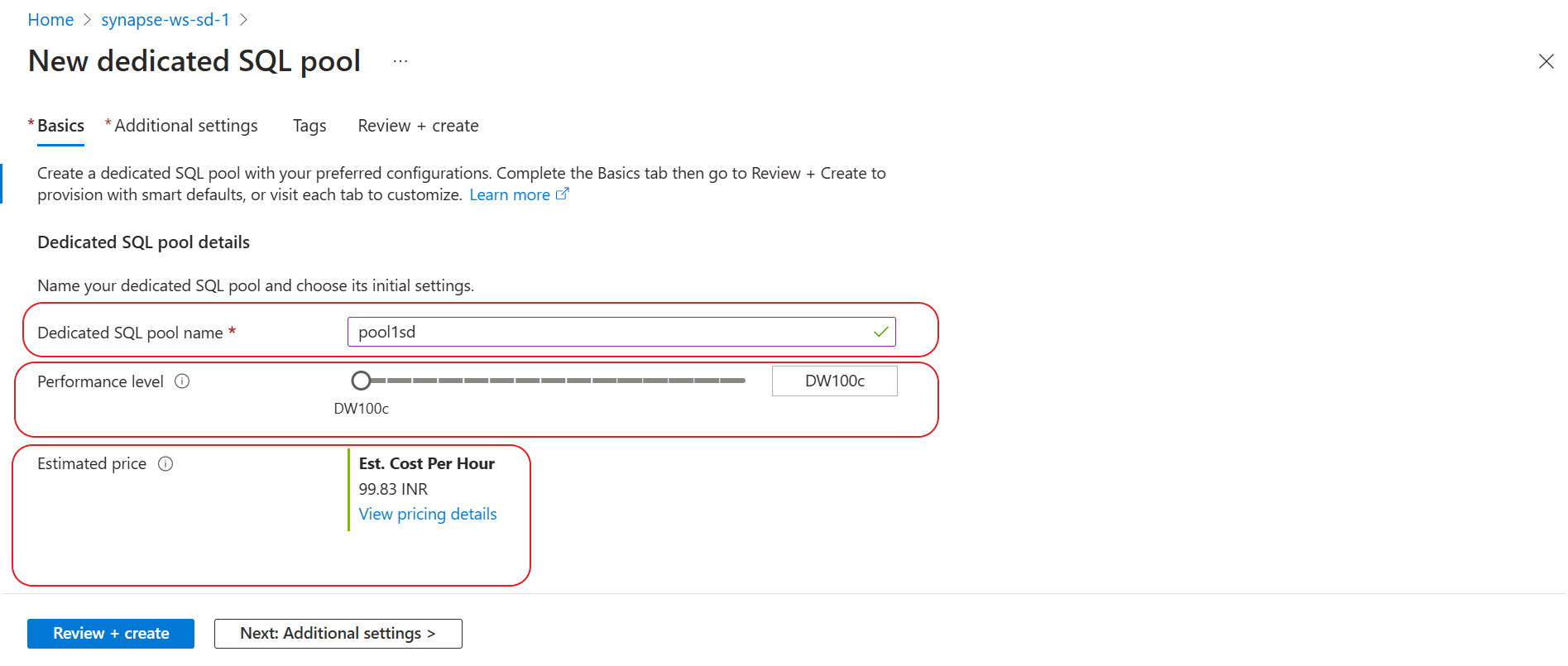Click the Estimated price info icon
This screenshot has width=1568, height=666.
165,464
